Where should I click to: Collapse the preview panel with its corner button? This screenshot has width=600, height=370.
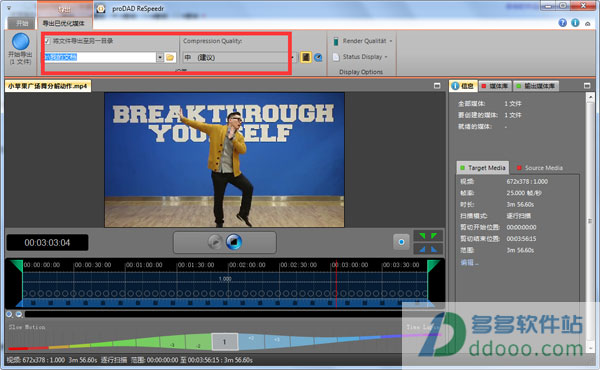(x=437, y=86)
